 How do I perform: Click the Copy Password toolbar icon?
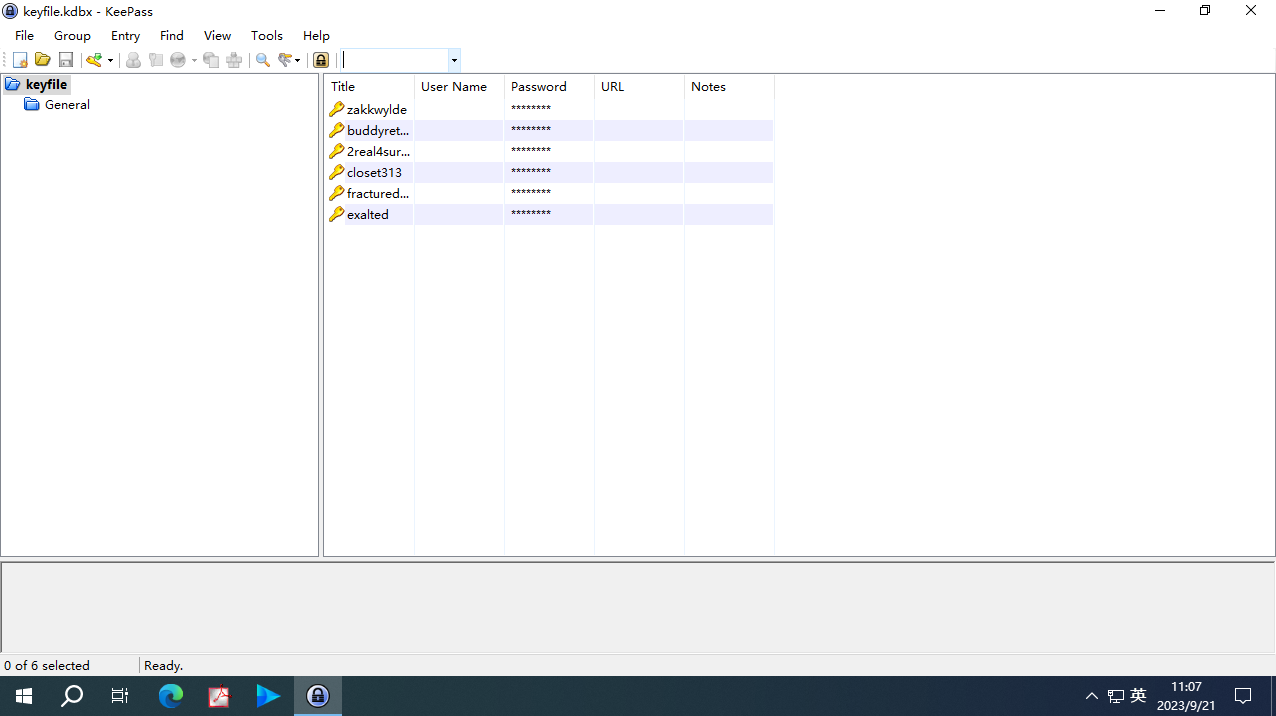156,60
